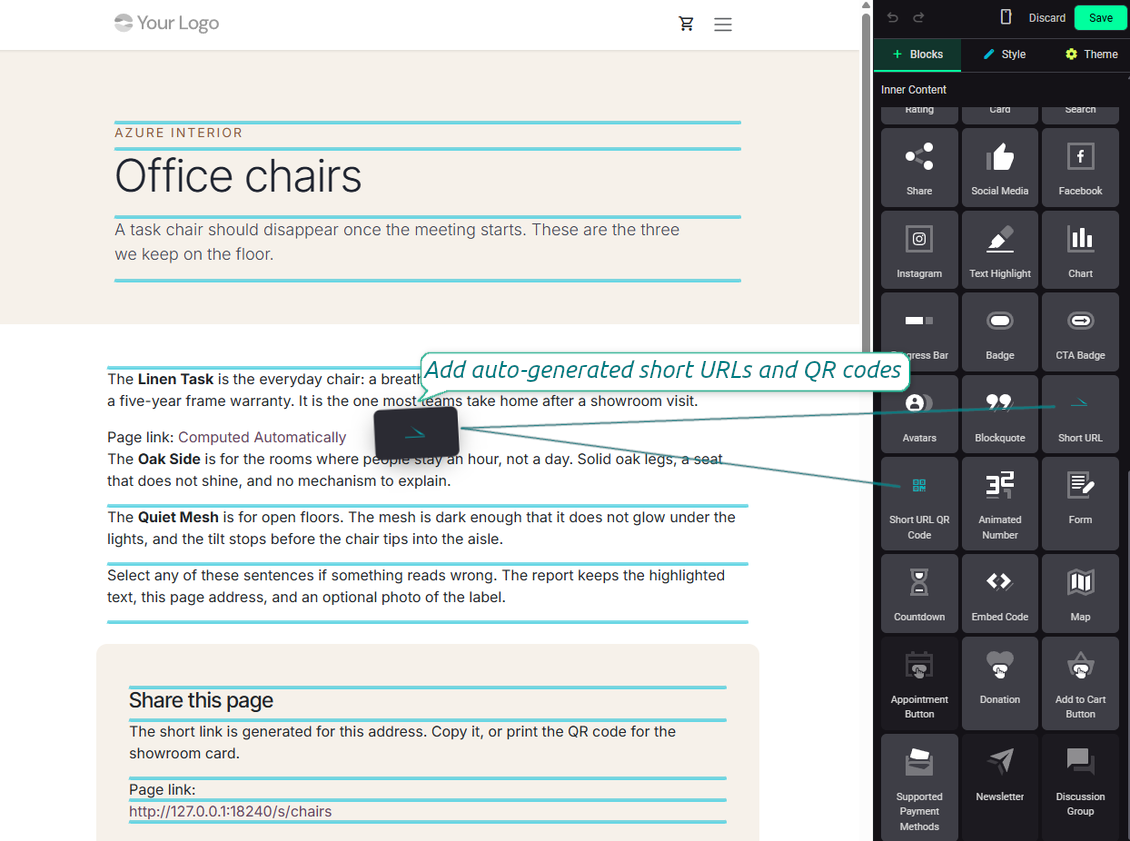
Task: Select the Embed Code block
Action: 1000,593
